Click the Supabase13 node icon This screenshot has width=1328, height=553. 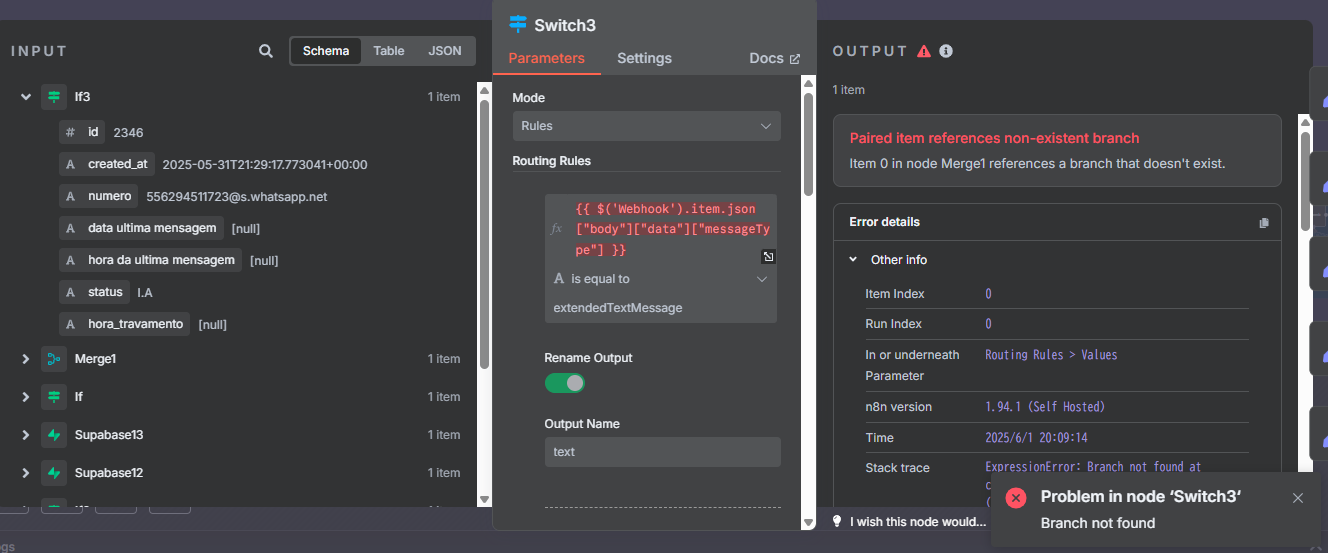coord(54,435)
